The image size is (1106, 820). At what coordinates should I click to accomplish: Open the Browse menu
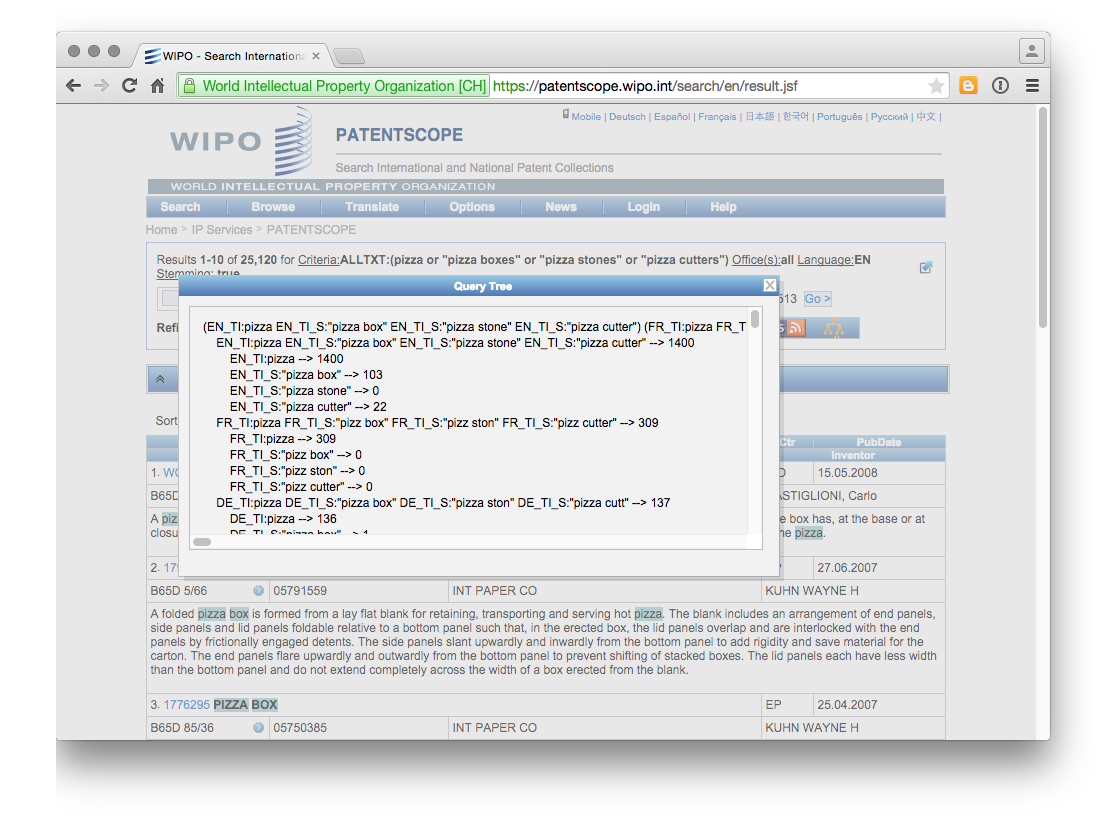pos(273,207)
